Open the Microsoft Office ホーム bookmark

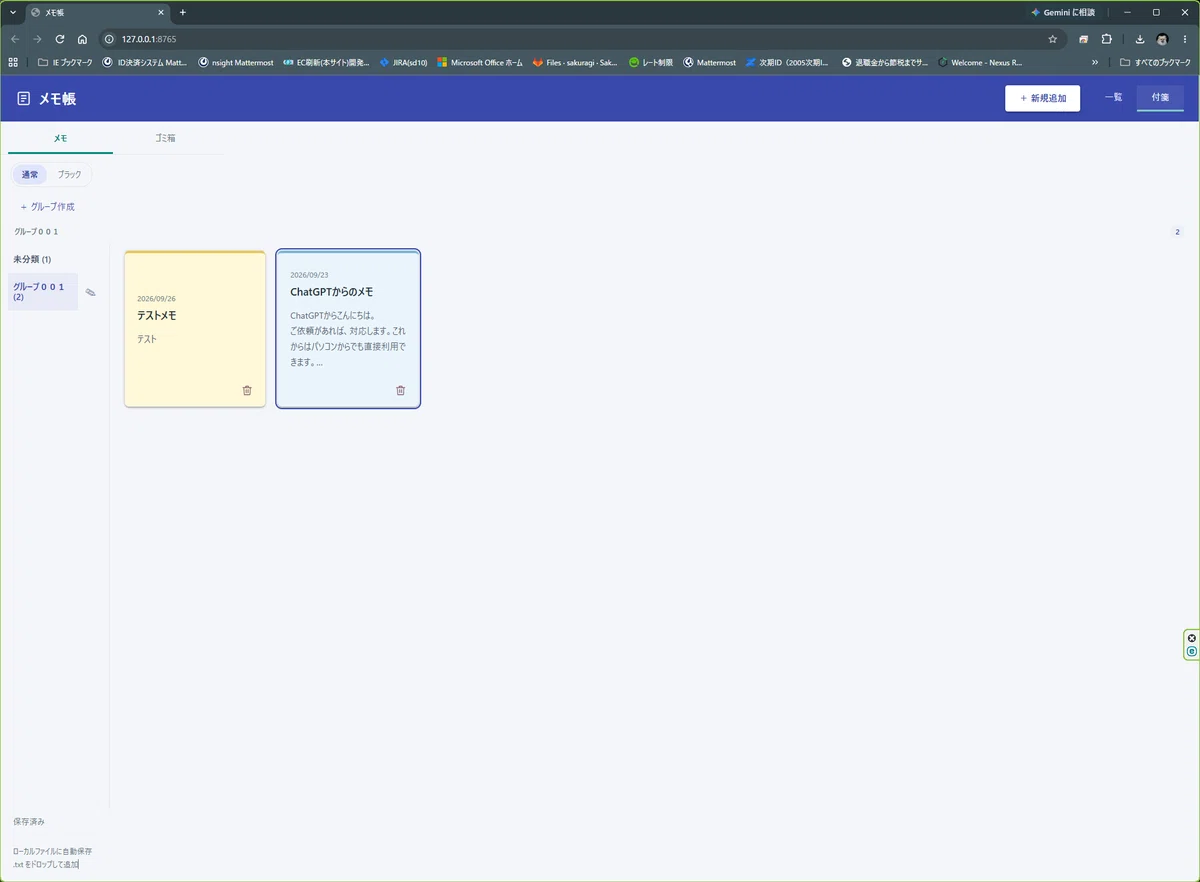480,62
